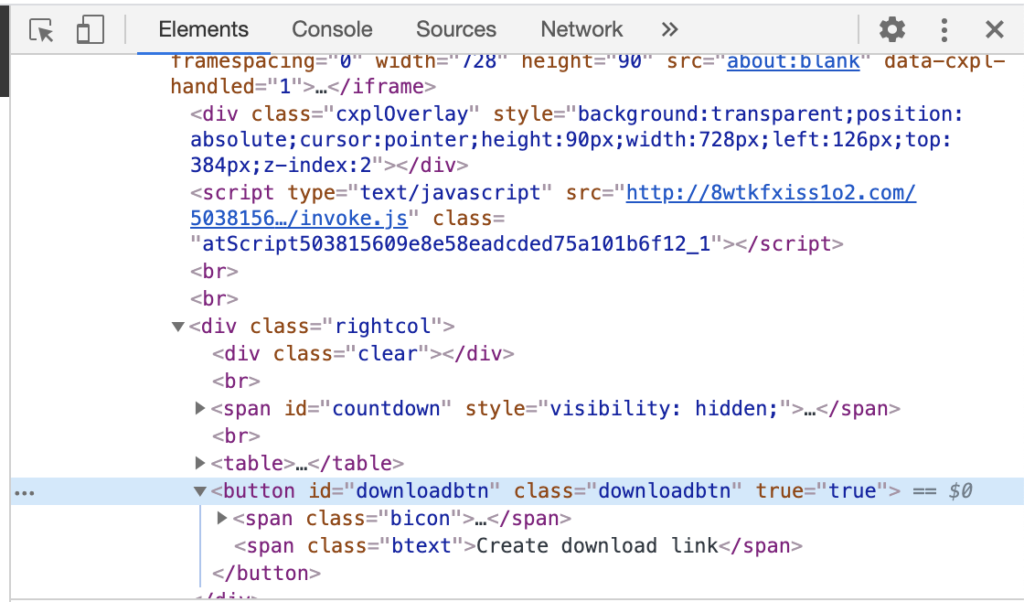Open DevTools settings gear
Image resolution: width=1024 pixels, height=602 pixels.
click(x=891, y=29)
